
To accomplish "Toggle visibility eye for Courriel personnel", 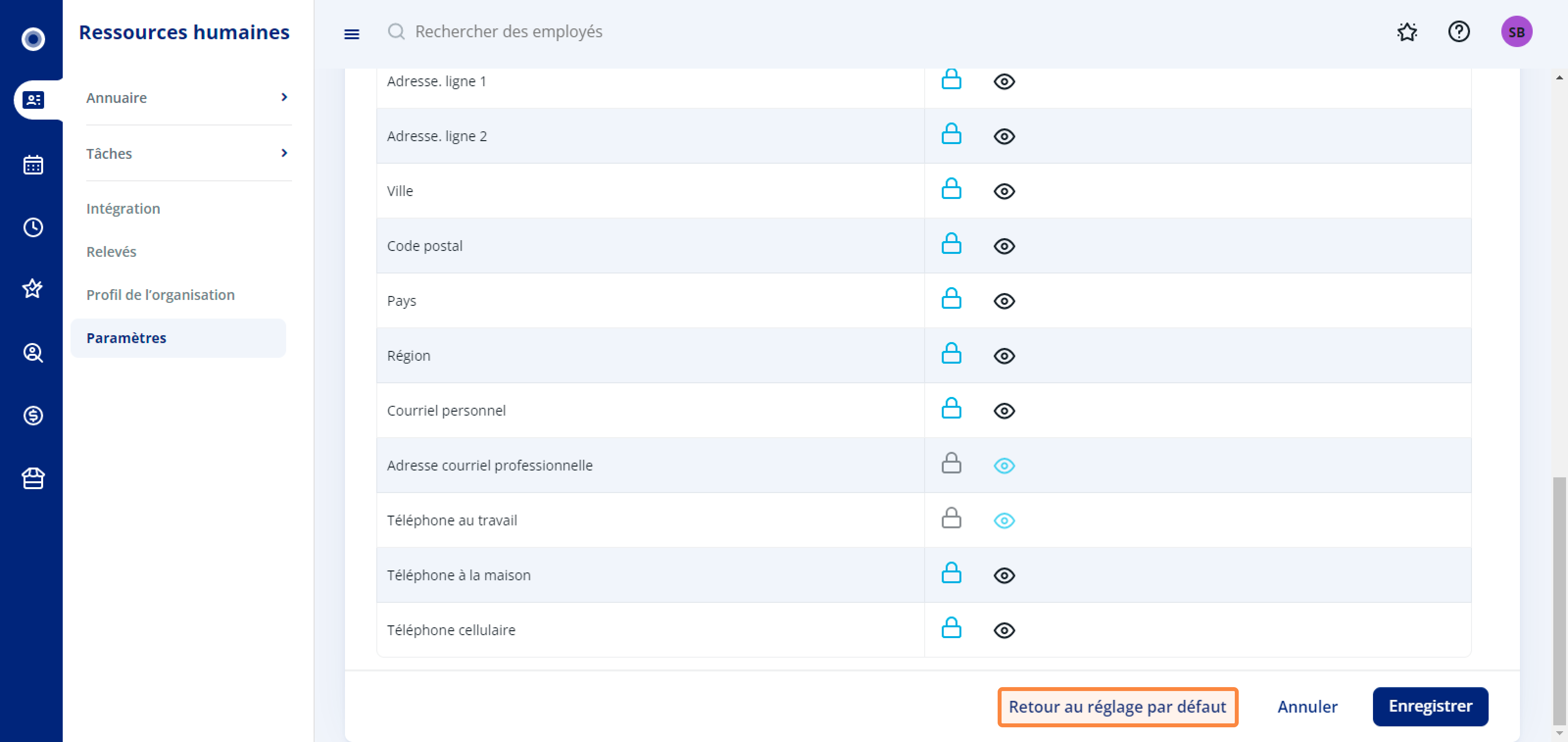I will 1004,411.
